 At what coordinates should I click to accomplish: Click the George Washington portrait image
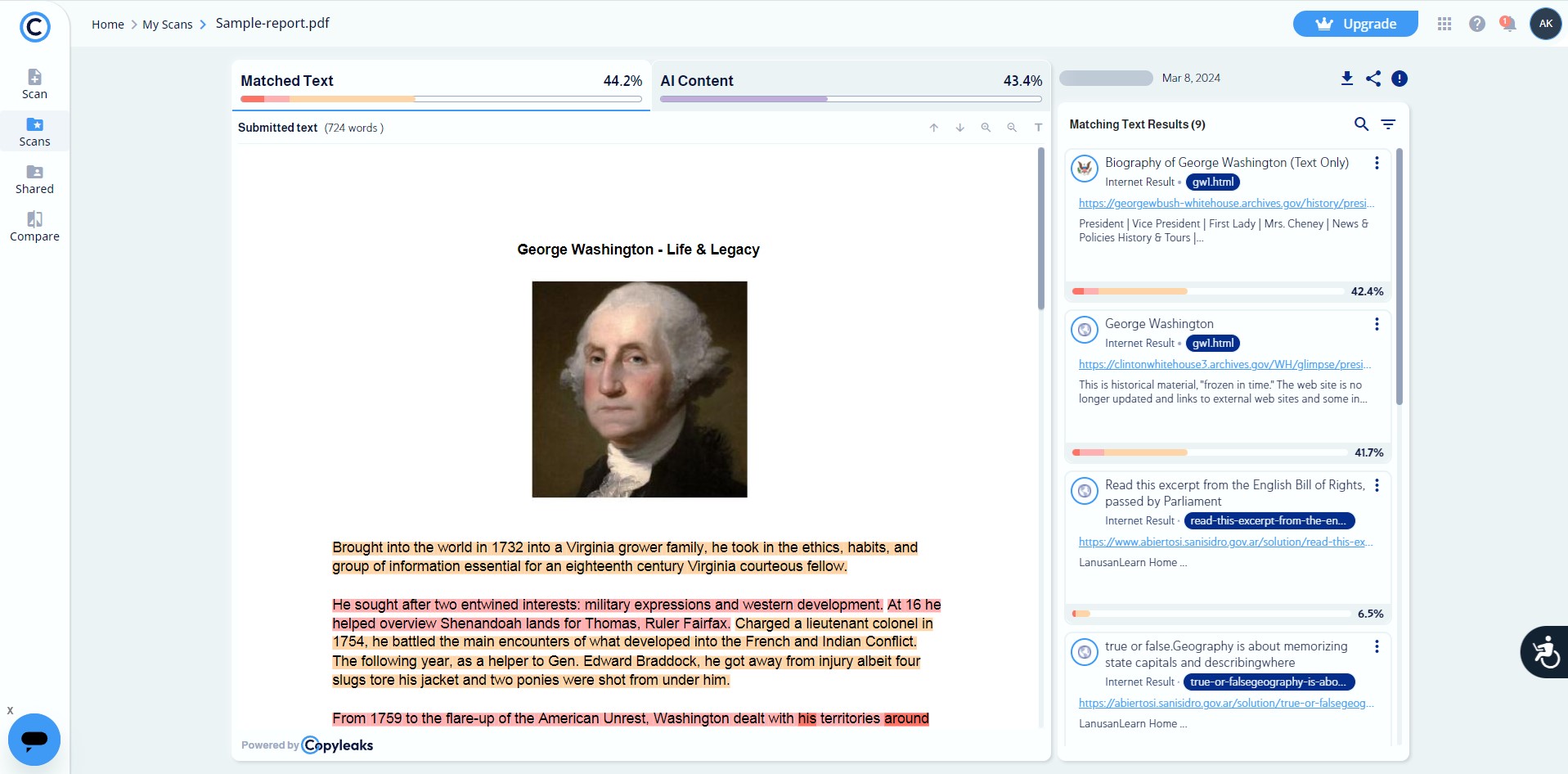coord(640,389)
